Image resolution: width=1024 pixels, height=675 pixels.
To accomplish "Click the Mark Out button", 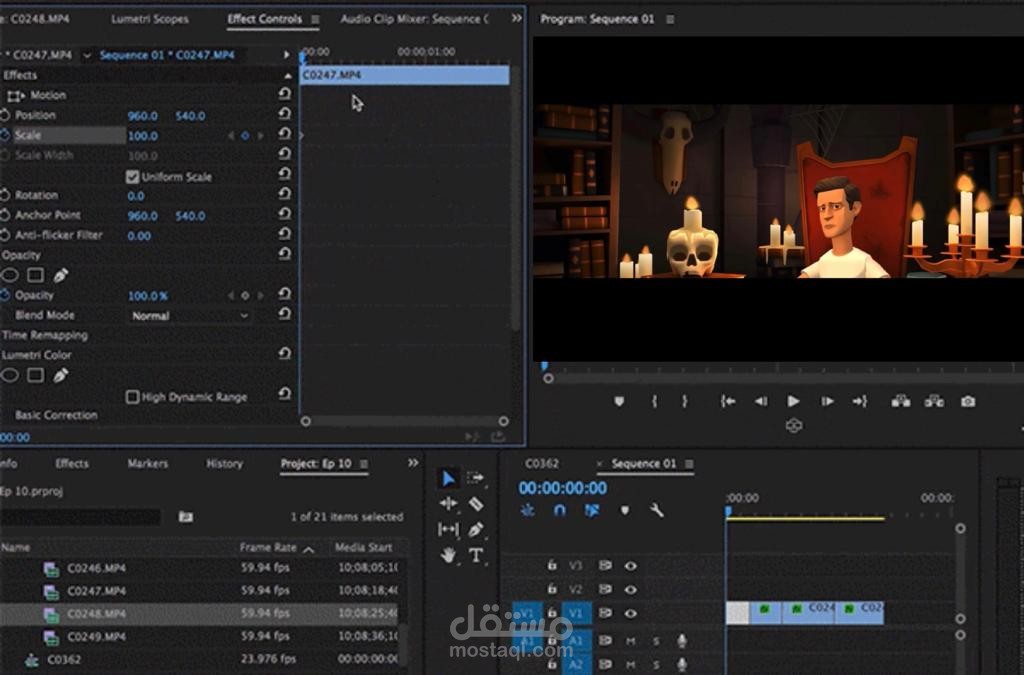I will click(x=684, y=401).
